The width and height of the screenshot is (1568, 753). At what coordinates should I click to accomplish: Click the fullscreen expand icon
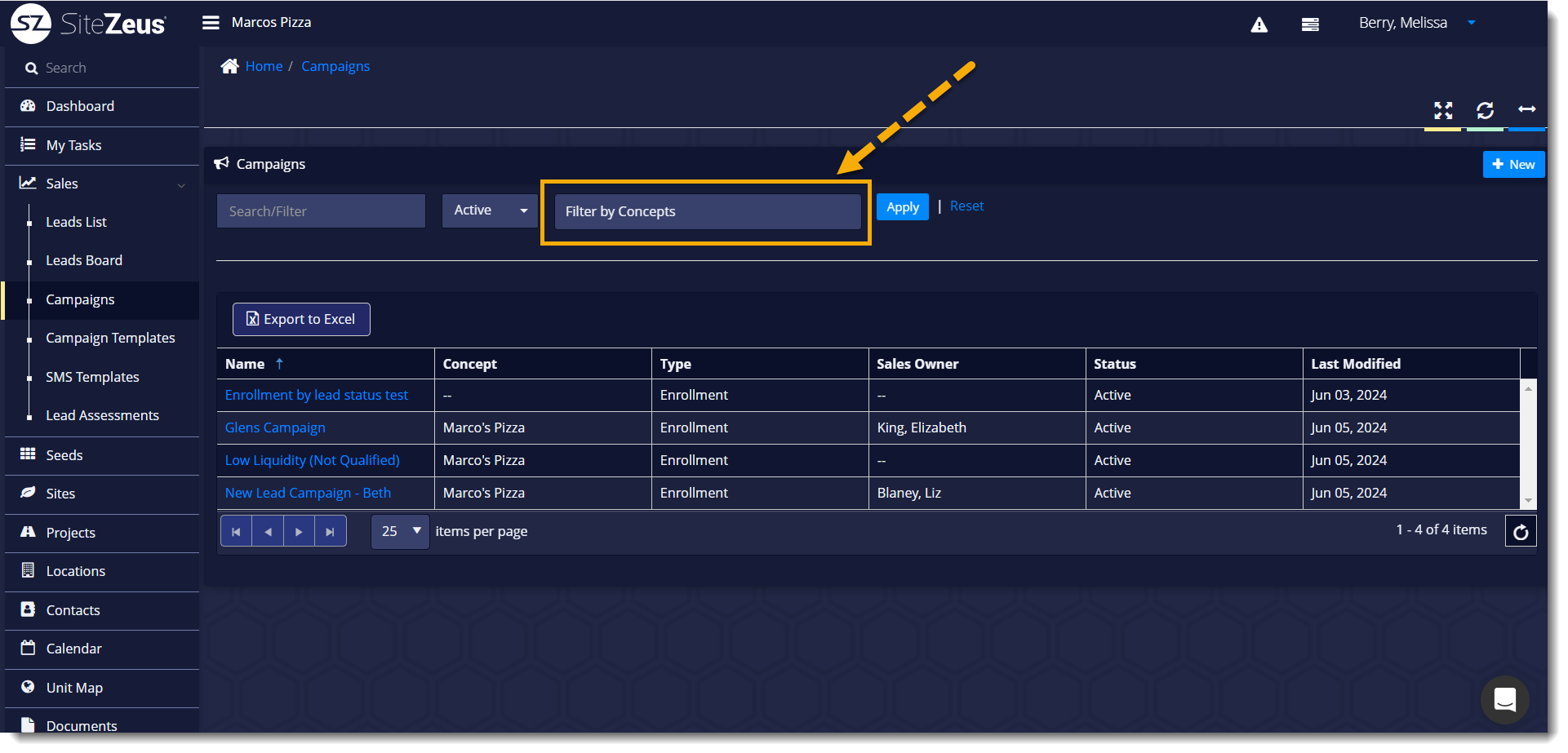pos(1443,110)
